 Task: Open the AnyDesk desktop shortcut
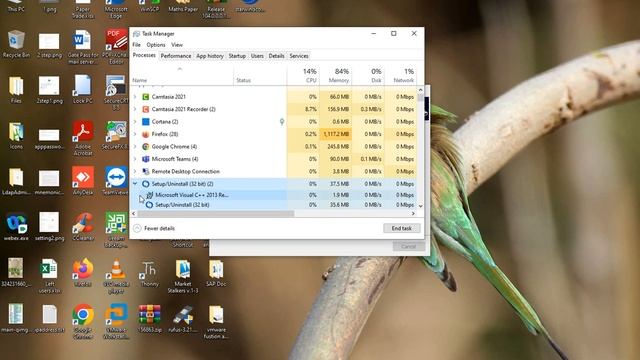tap(83, 177)
